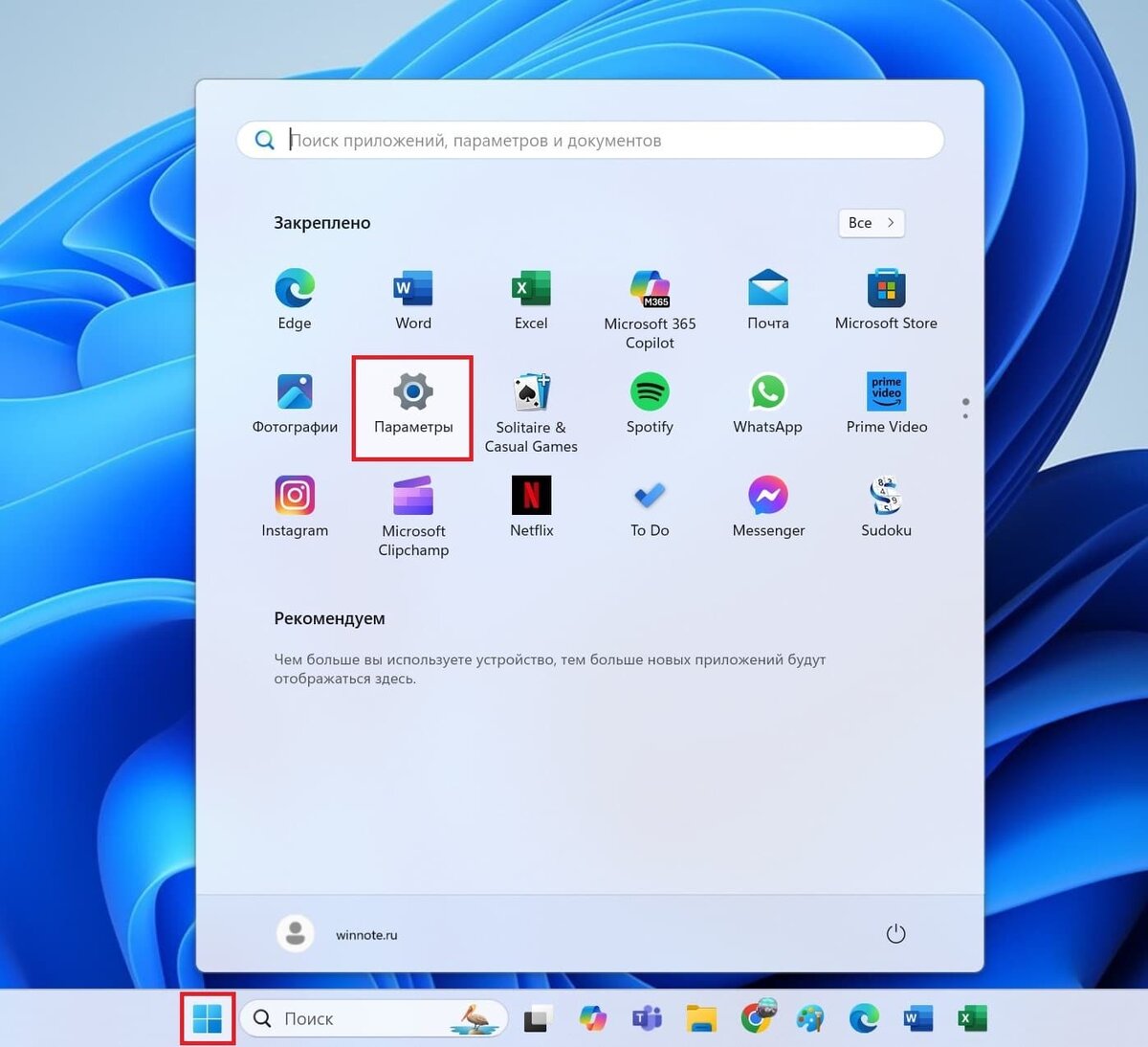Open Edge from pinned apps

(295, 300)
